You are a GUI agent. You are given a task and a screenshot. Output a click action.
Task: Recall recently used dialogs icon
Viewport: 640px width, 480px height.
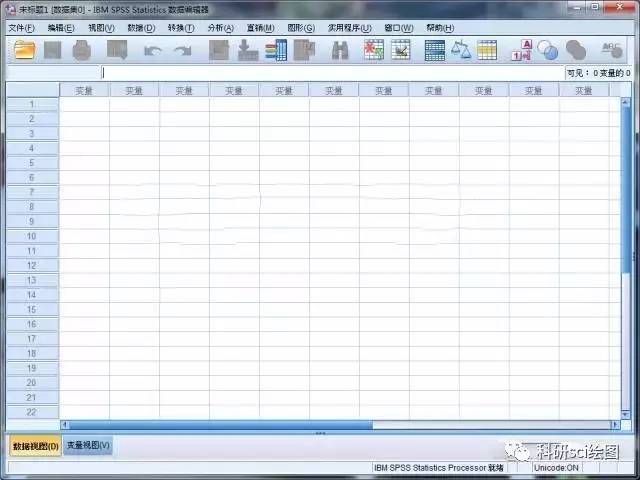(x=117, y=50)
